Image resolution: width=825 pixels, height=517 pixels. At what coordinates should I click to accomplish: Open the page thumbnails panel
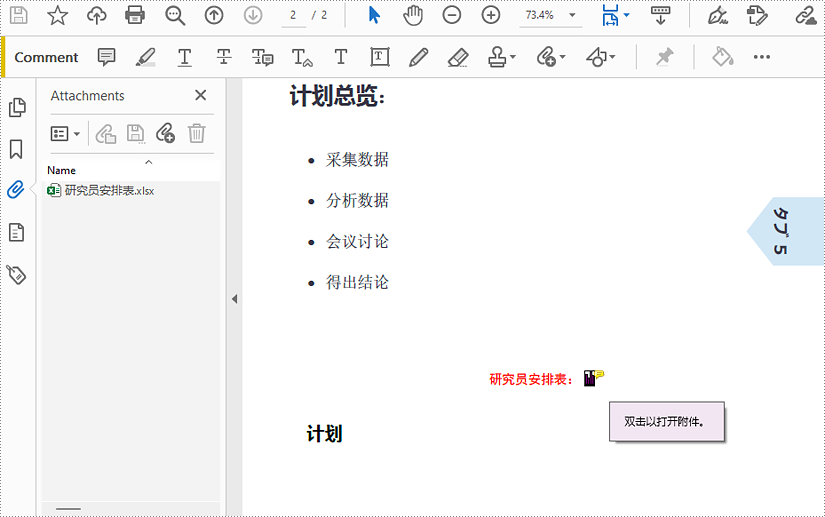pos(17,107)
